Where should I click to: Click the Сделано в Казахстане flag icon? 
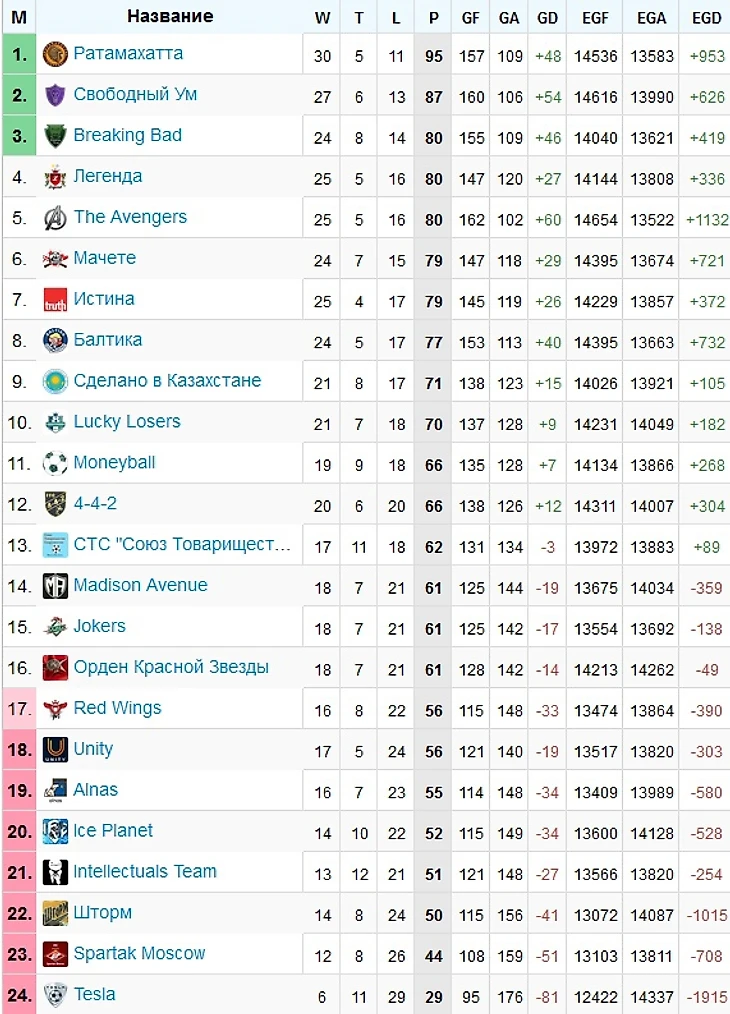pyautogui.click(x=55, y=382)
